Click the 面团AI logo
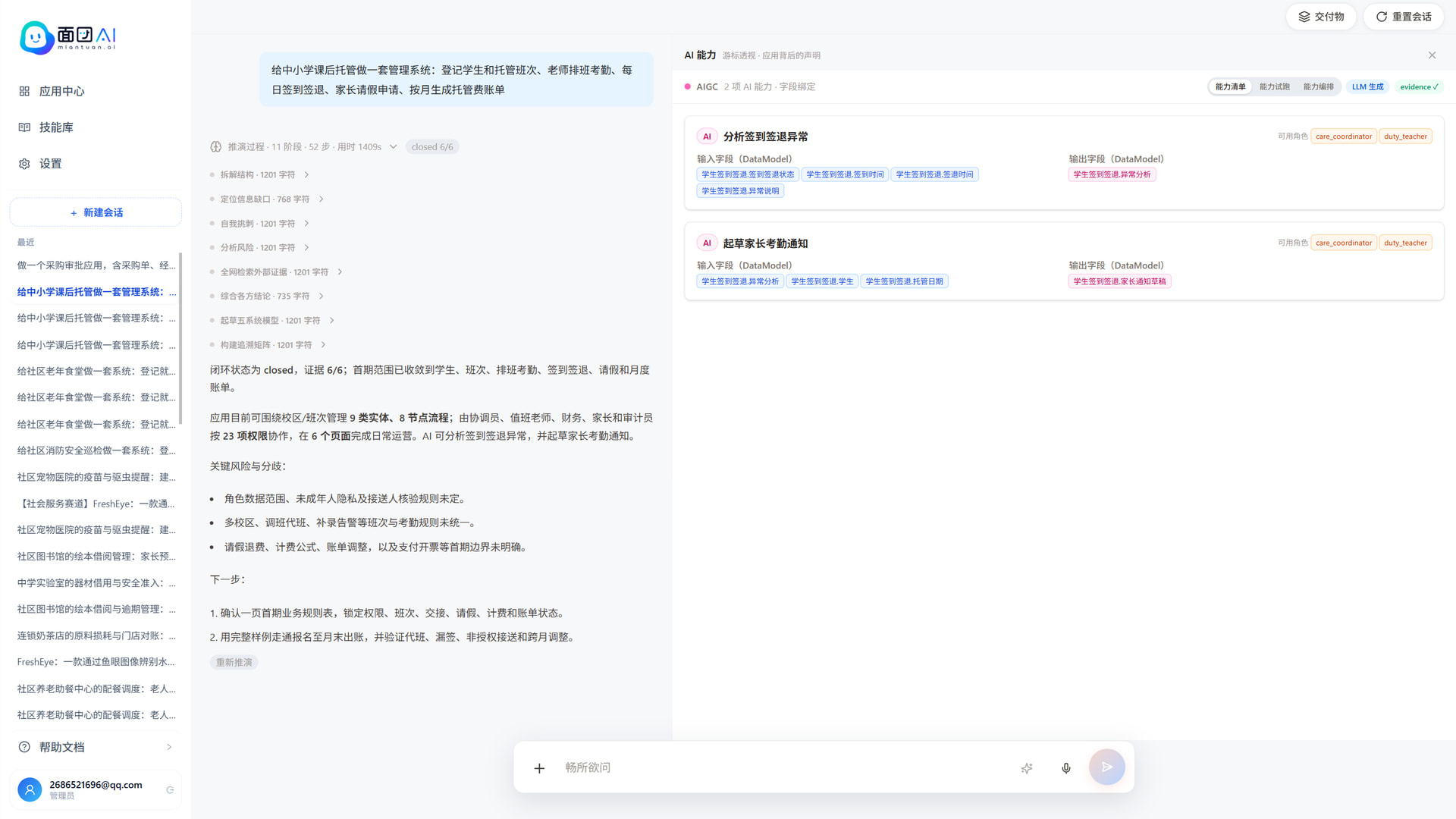 (x=68, y=37)
